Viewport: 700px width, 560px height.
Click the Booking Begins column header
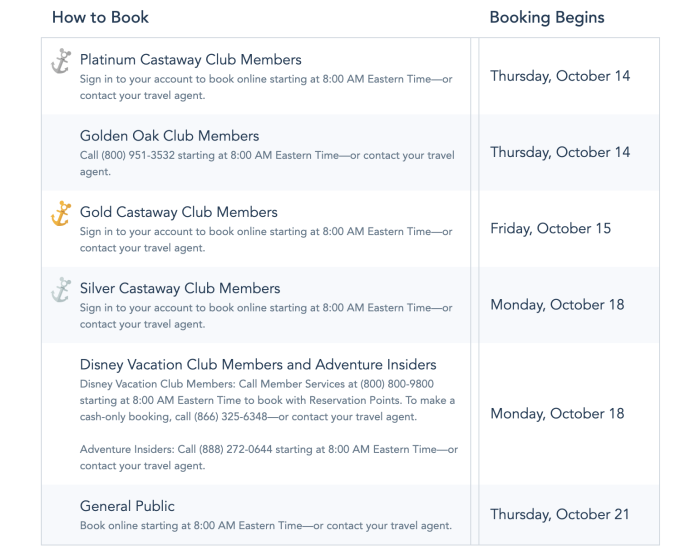(547, 18)
